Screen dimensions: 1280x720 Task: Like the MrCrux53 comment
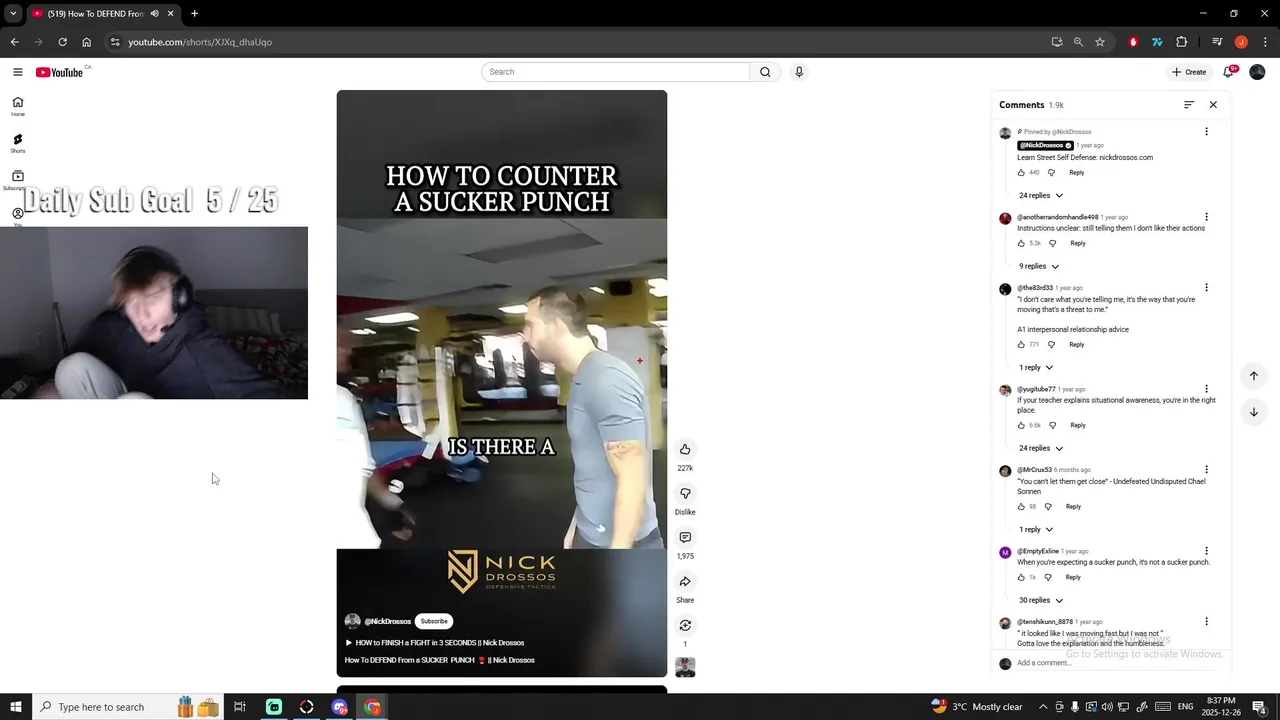1021,507
